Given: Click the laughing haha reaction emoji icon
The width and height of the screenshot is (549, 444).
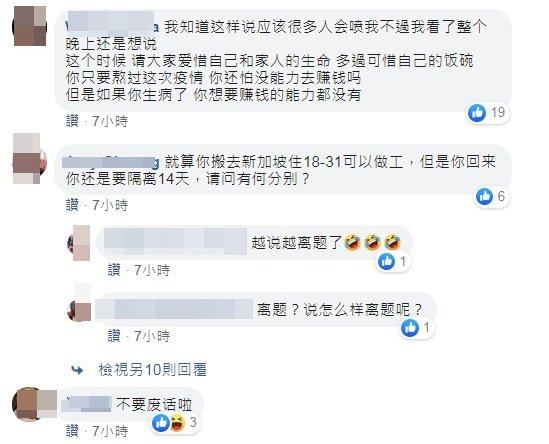Looking at the screenshot, I should pyautogui.click(x=178, y=423).
